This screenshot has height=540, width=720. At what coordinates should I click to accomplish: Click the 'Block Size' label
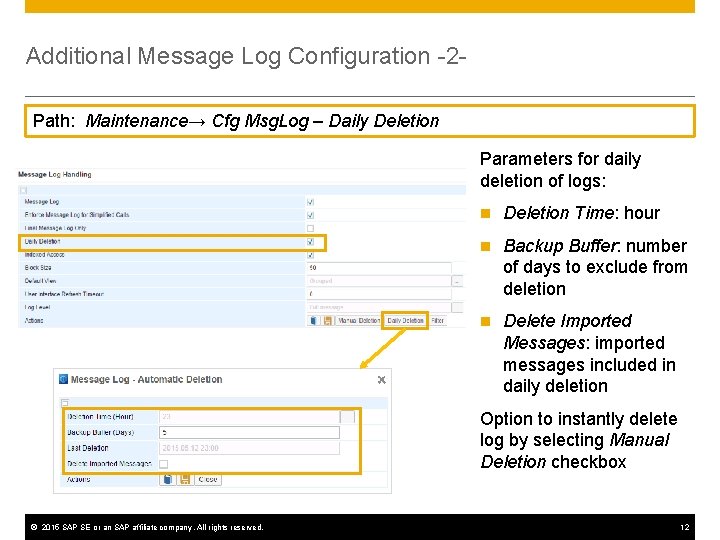38,268
